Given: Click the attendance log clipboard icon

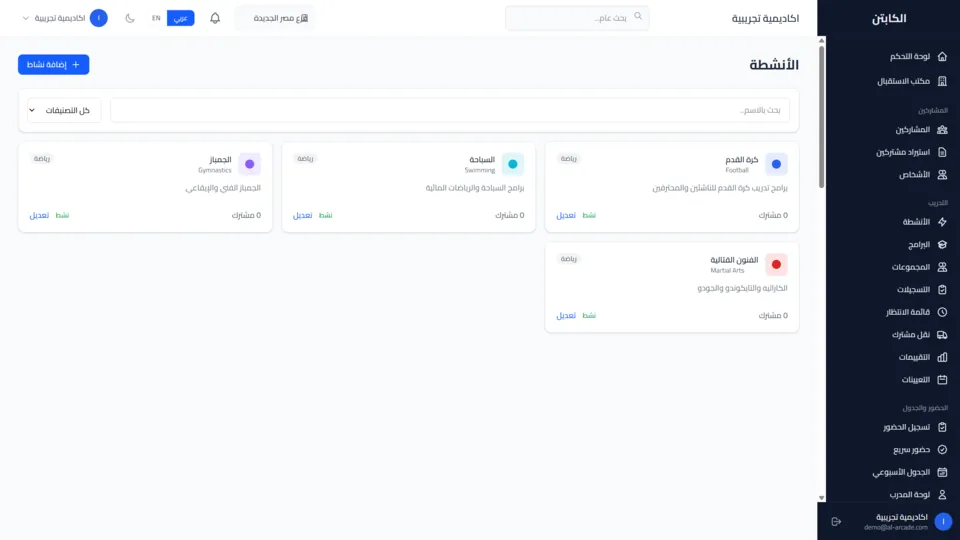Looking at the screenshot, I should click(942, 427).
